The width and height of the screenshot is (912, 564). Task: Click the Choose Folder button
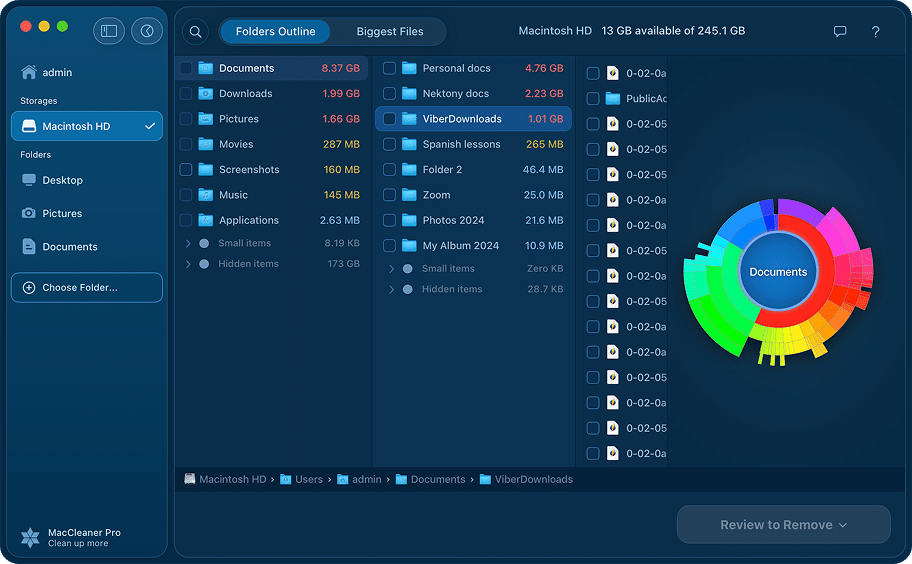[x=87, y=288]
